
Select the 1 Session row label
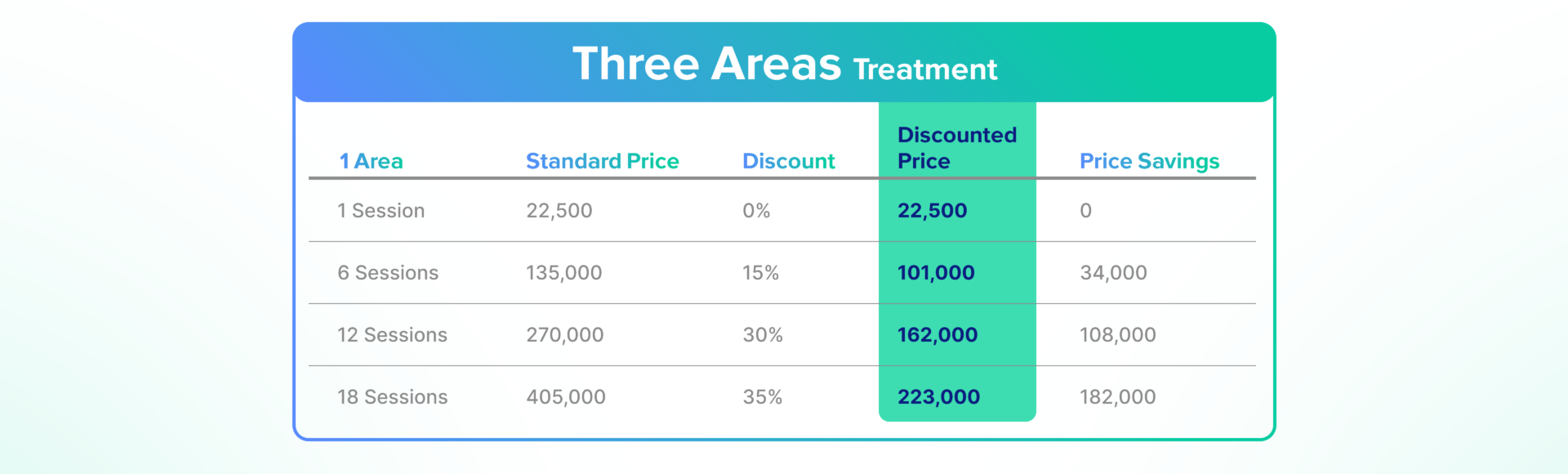[x=381, y=211]
